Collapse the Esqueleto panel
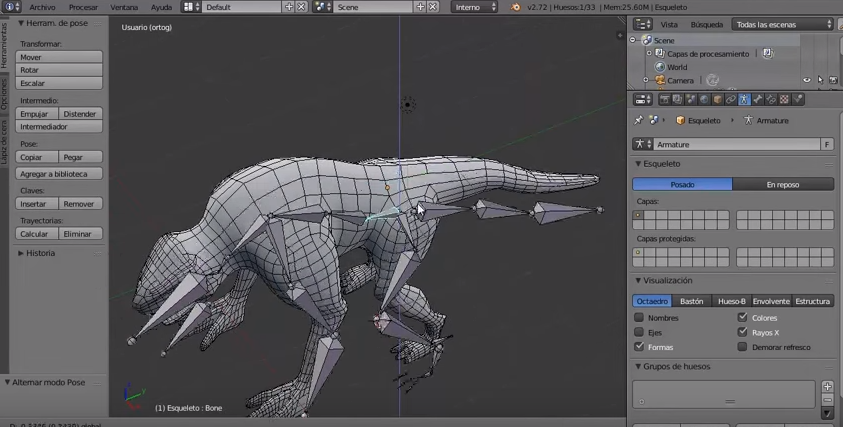Viewport: 843px width, 427px height. (x=638, y=163)
